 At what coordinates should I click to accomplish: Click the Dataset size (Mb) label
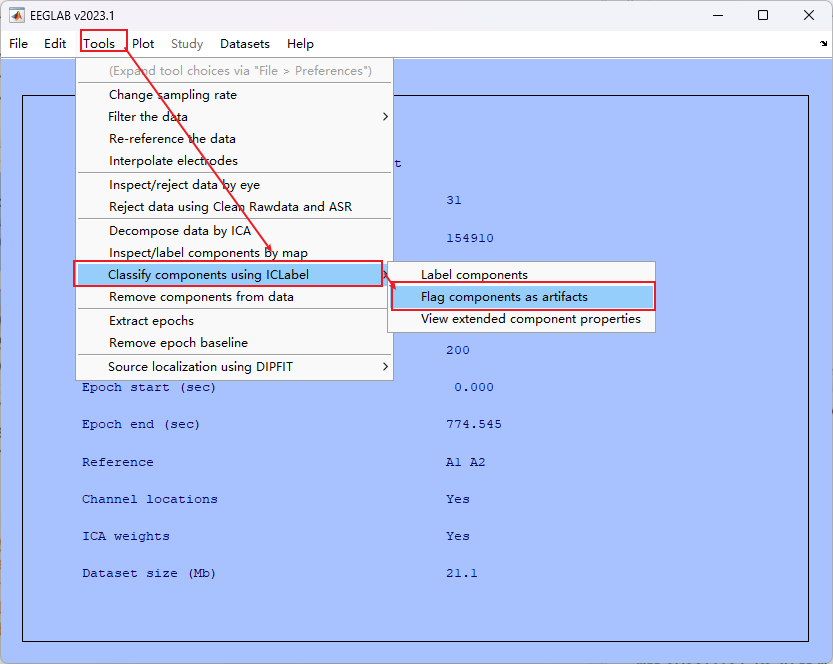(149, 574)
